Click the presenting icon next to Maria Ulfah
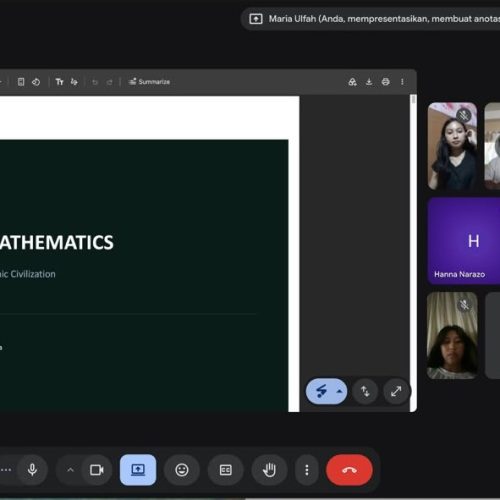 tap(256, 19)
